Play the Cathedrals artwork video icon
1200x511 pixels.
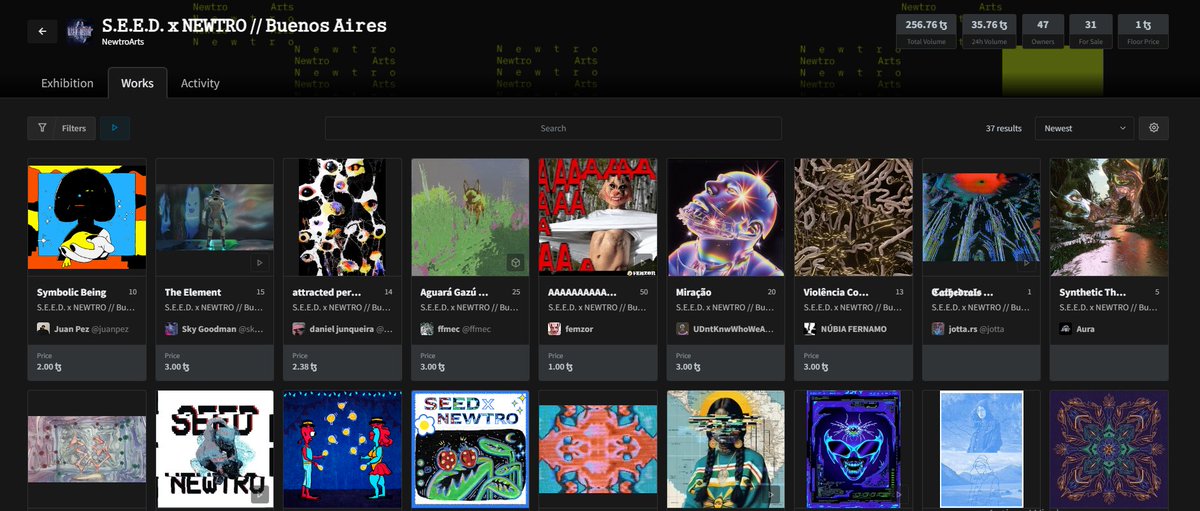1028,263
